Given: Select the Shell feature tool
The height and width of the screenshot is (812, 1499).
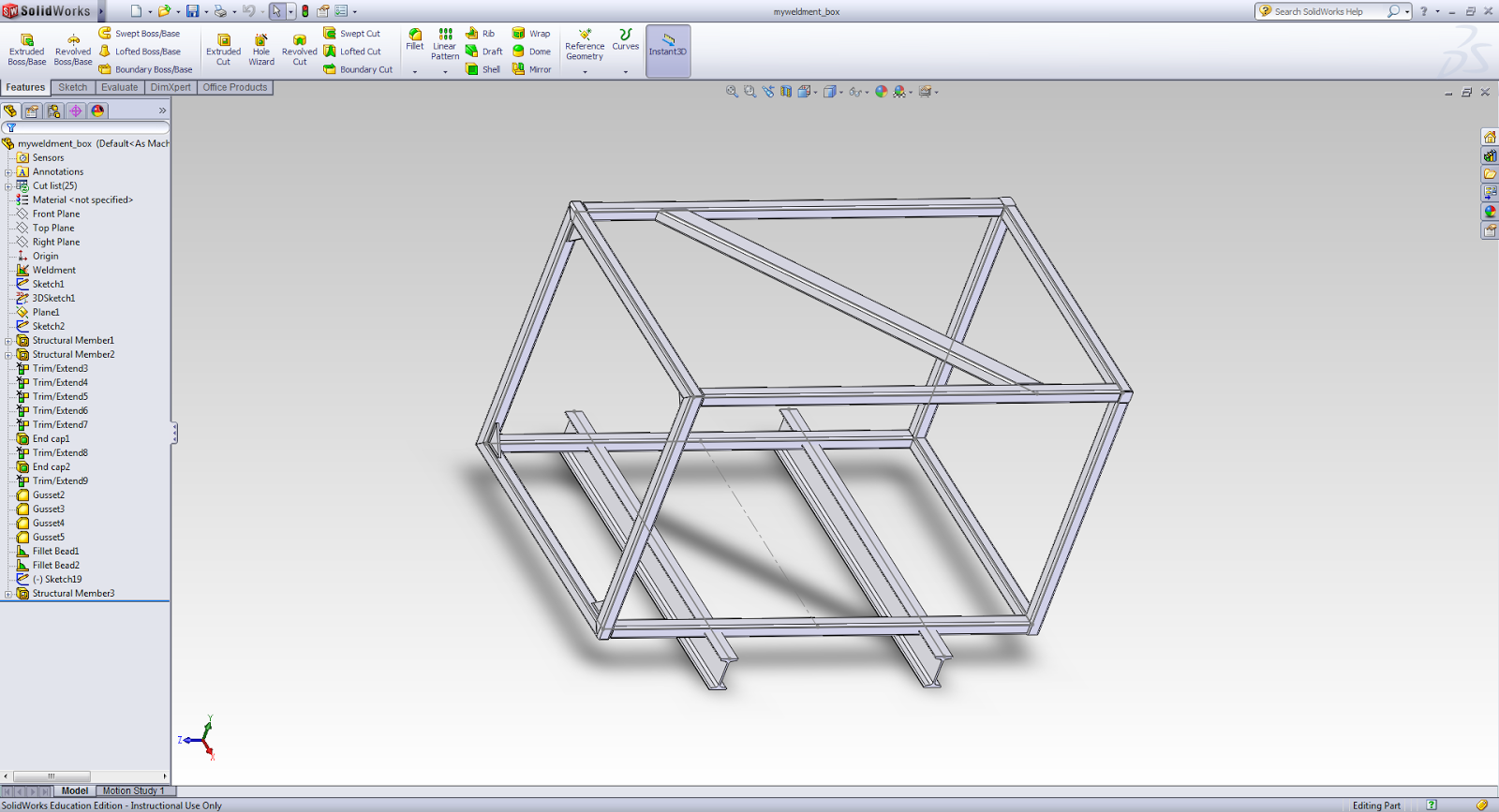Looking at the screenshot, I should point(483,69).
